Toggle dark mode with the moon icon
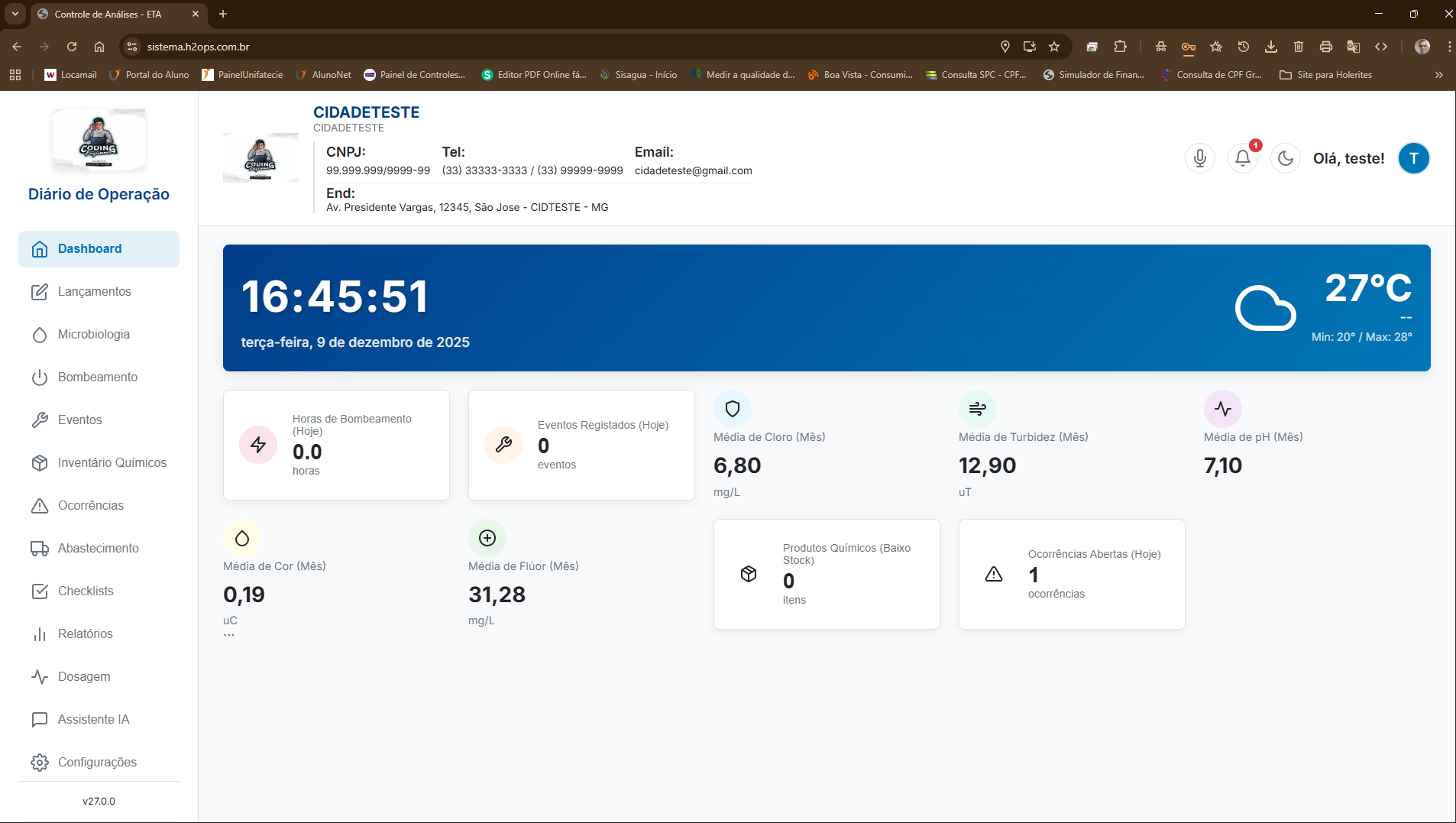 (1285, 158)
